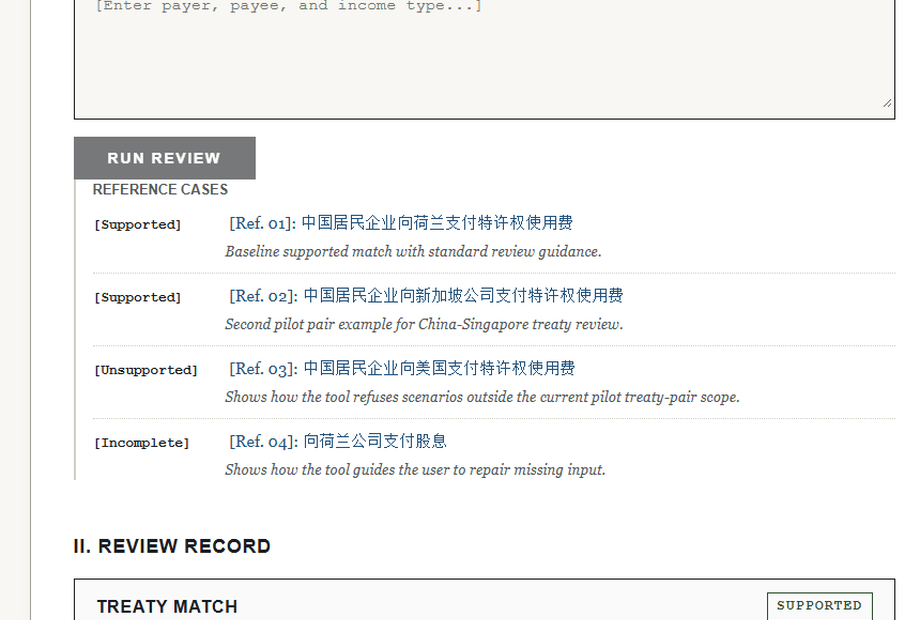This screenshot has width=920, height=620.
Task: Click inside the payer, payee, income type textarea
Action: point(484,60)
